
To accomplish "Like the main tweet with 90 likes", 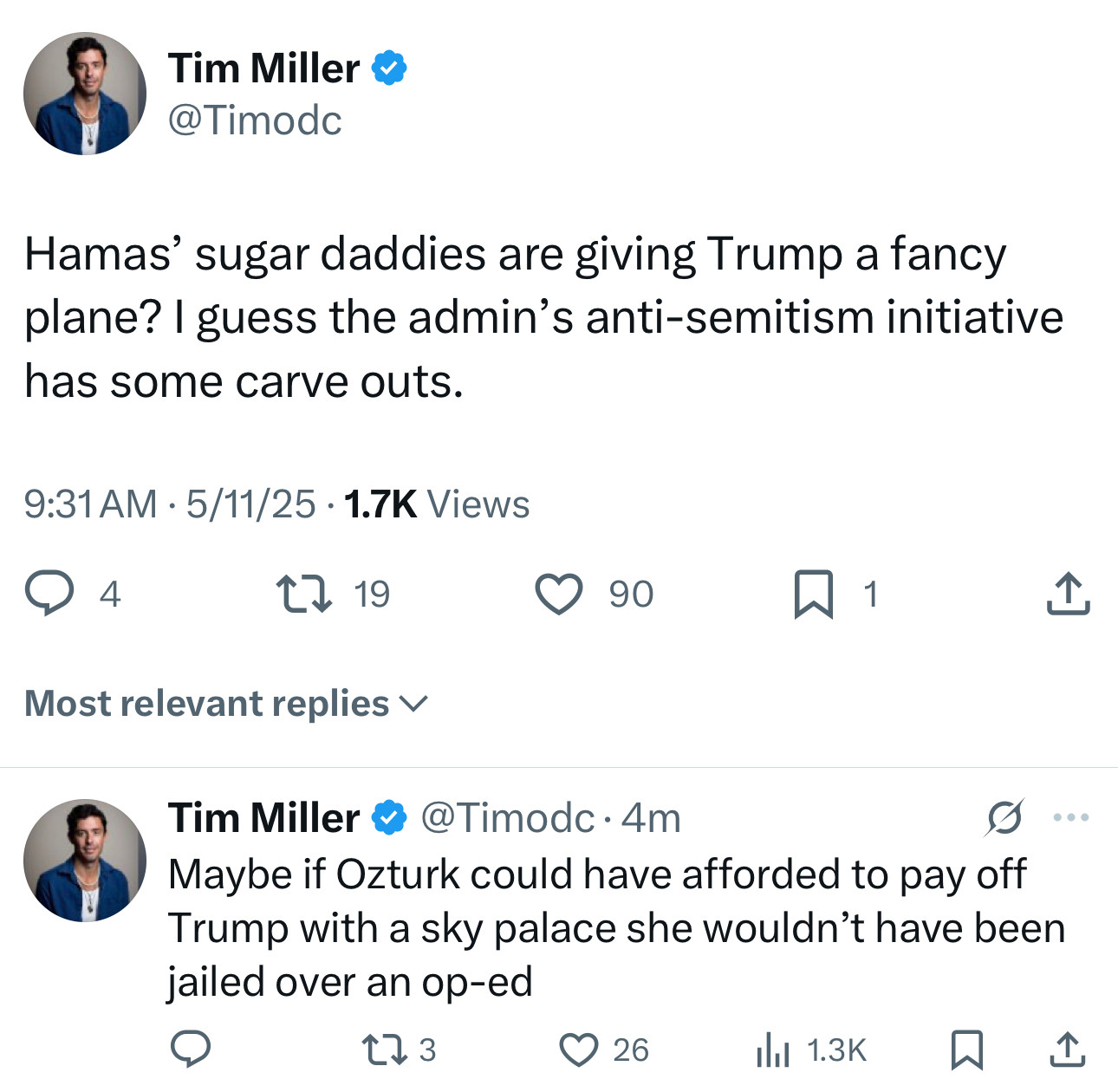I will coord(559,595).
